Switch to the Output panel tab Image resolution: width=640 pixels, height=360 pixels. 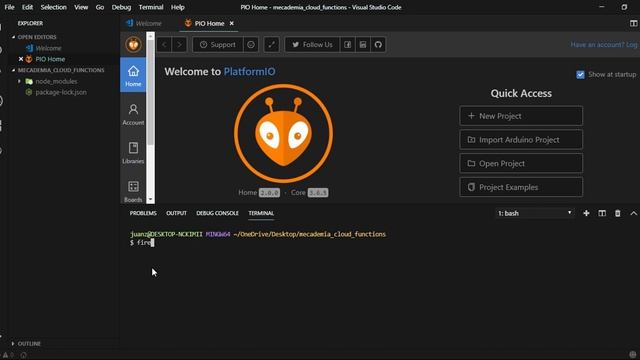click(176, 213)
